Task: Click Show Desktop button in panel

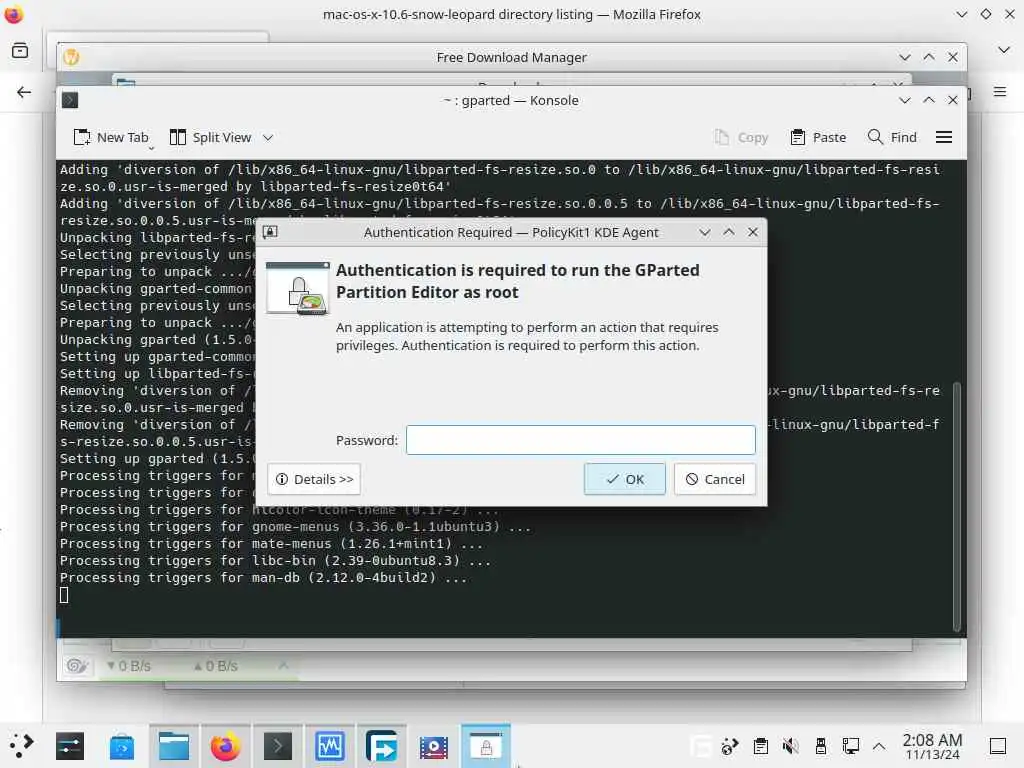Action: point(998,746)
